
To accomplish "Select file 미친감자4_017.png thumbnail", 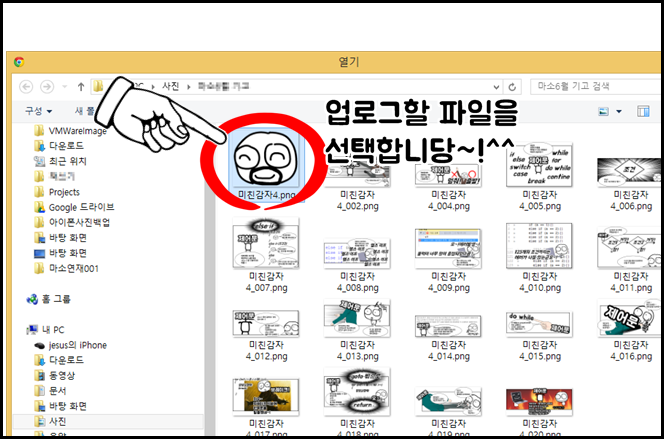I will [266, 397].
